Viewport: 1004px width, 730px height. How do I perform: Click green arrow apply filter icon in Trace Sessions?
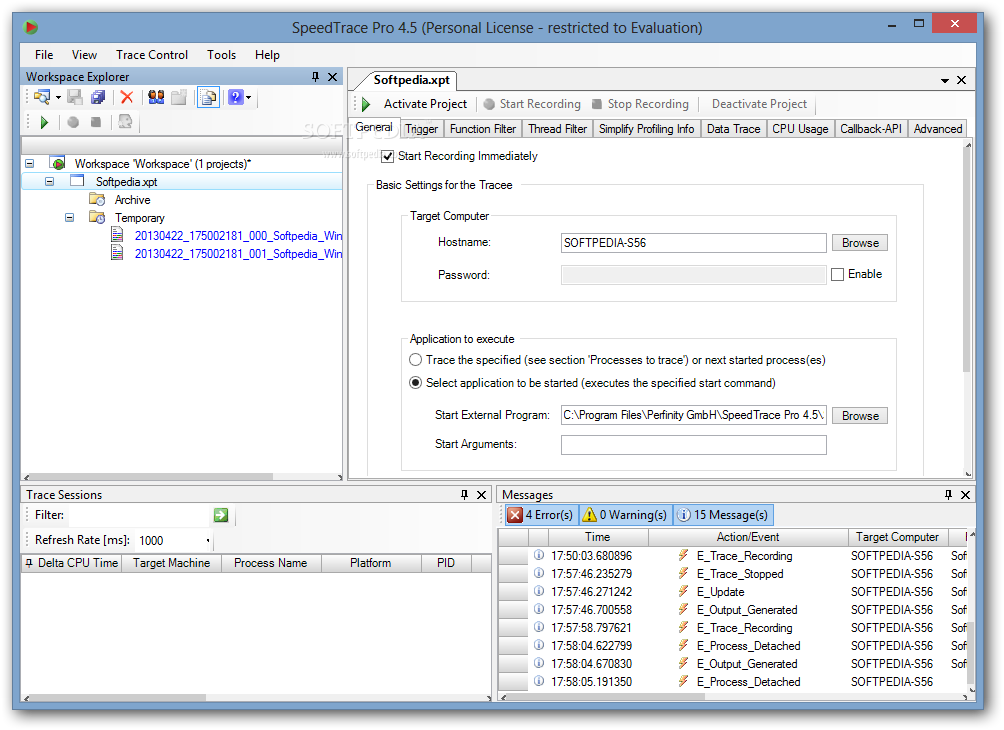pos(221,515)
